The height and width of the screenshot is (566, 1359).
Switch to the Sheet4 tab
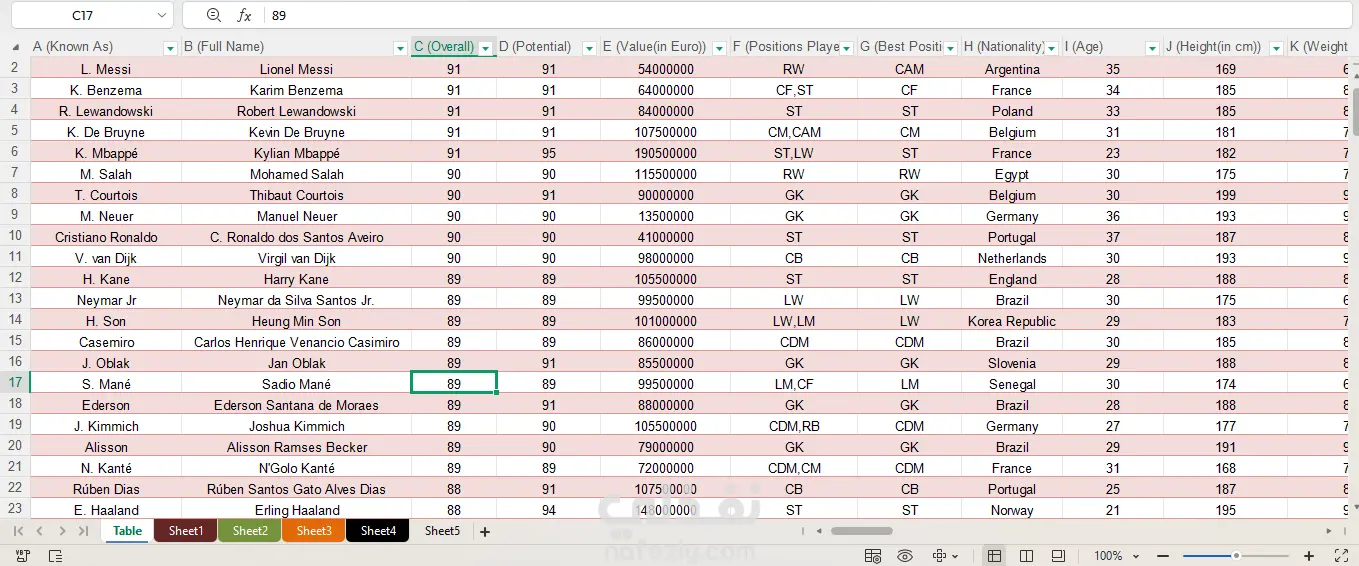(x=378, y=531)
